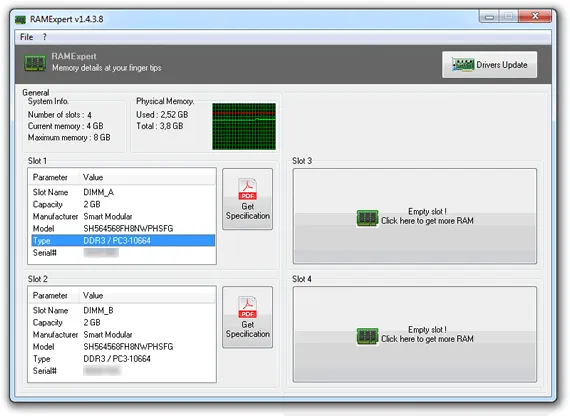Image resolution: width=570 pixels, height=416 pixels.
Task: Click the Slot 4 empty slot button
Action: coord(415,334)
